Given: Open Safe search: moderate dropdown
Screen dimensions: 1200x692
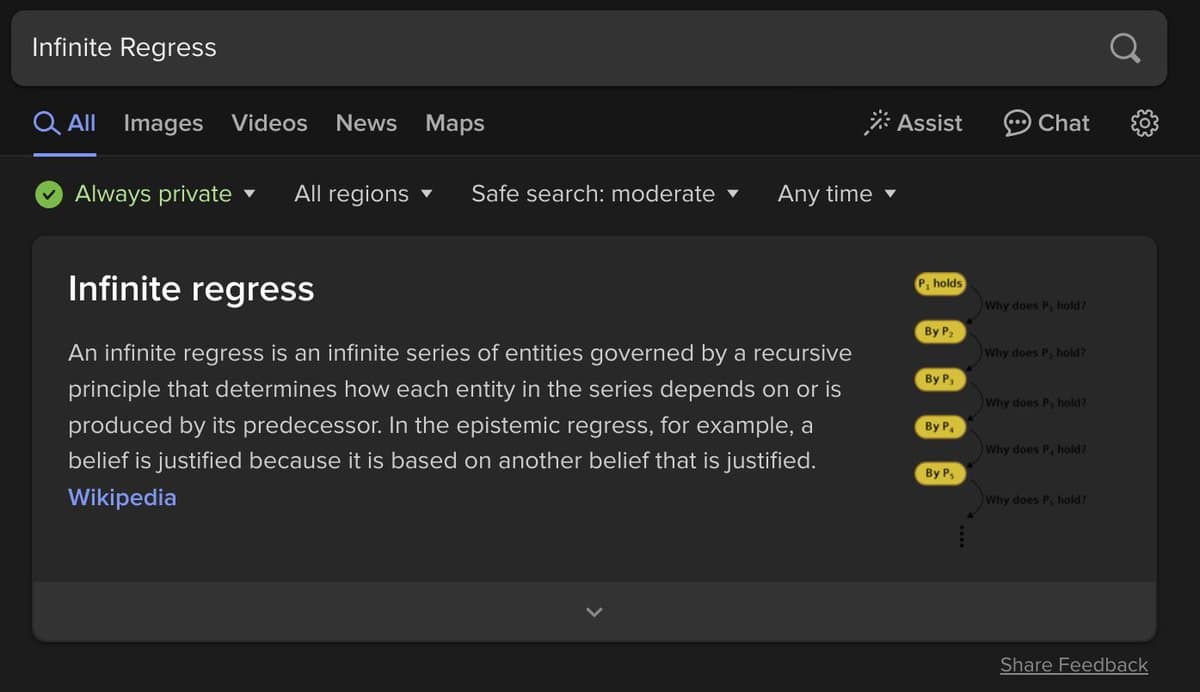Looking at the screenshot, I should [605, 194].
